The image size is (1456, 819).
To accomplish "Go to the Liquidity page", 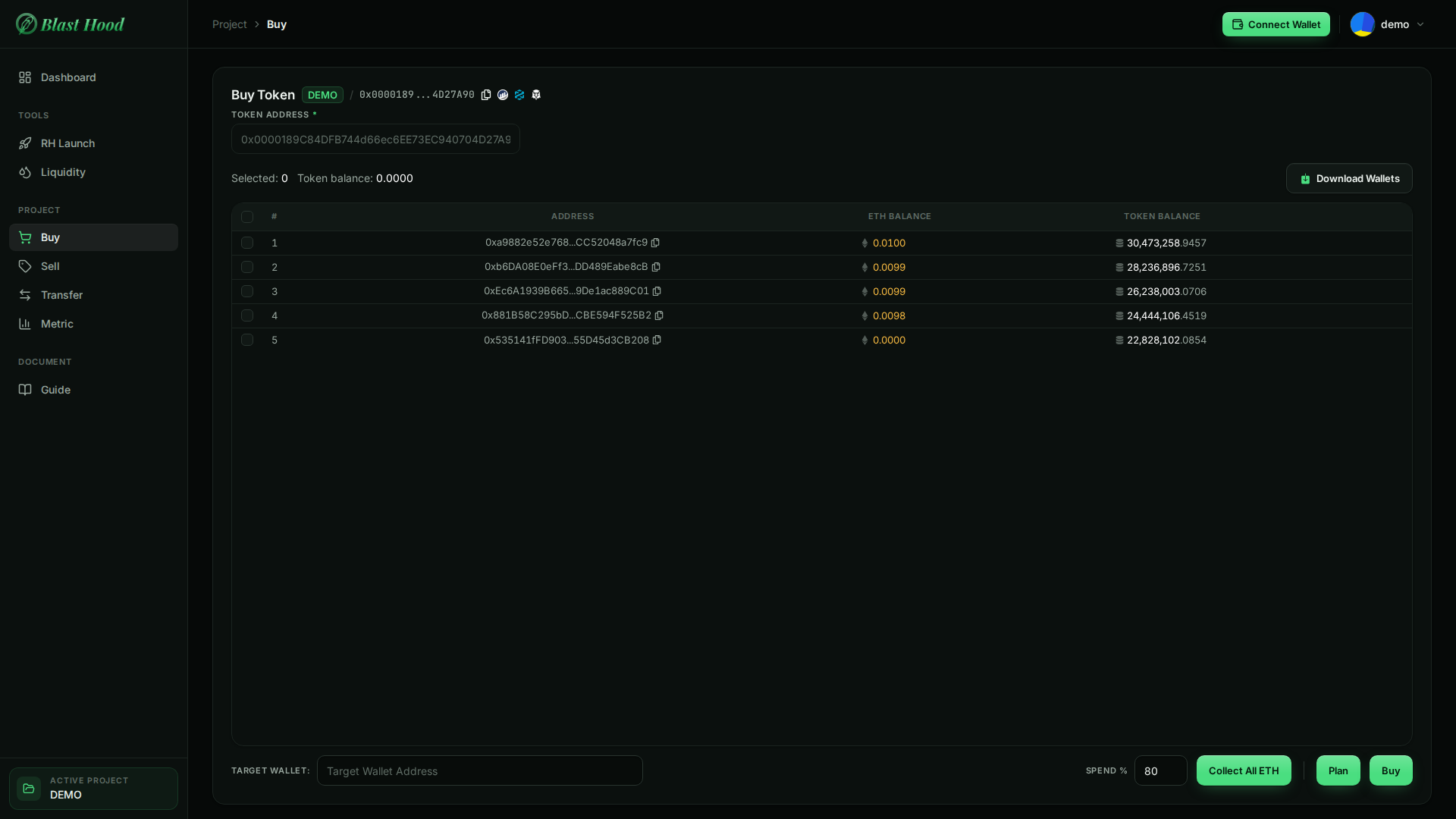I will [x=93, y=172].
